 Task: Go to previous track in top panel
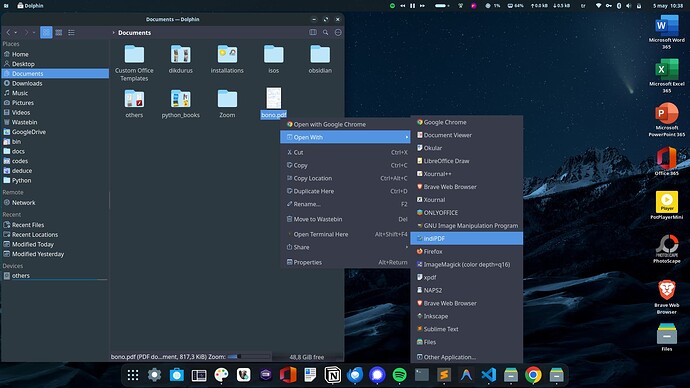403,6
